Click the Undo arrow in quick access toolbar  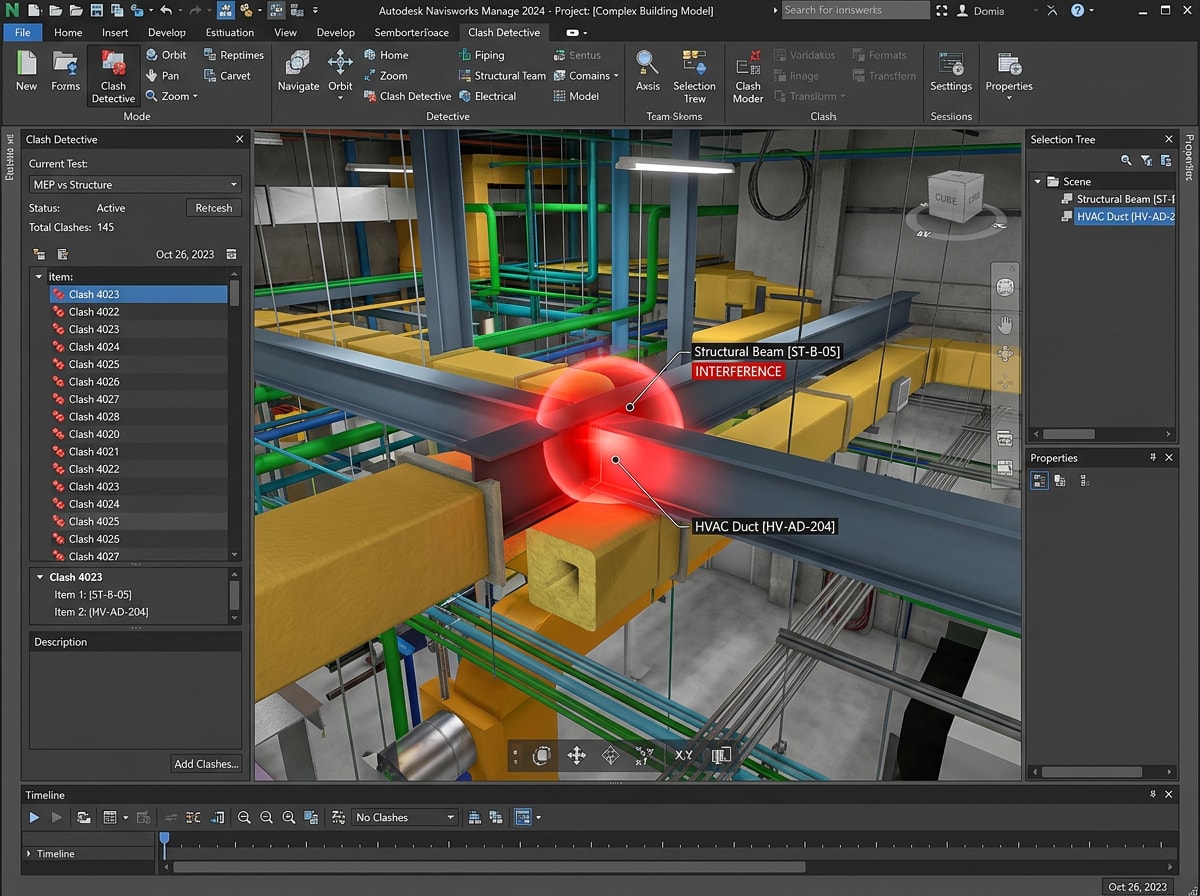[x=166, y=10]
